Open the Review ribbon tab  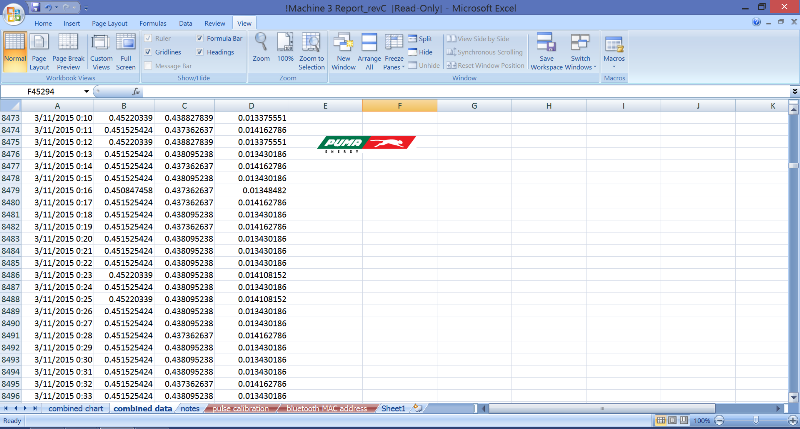tap(214, 23)
